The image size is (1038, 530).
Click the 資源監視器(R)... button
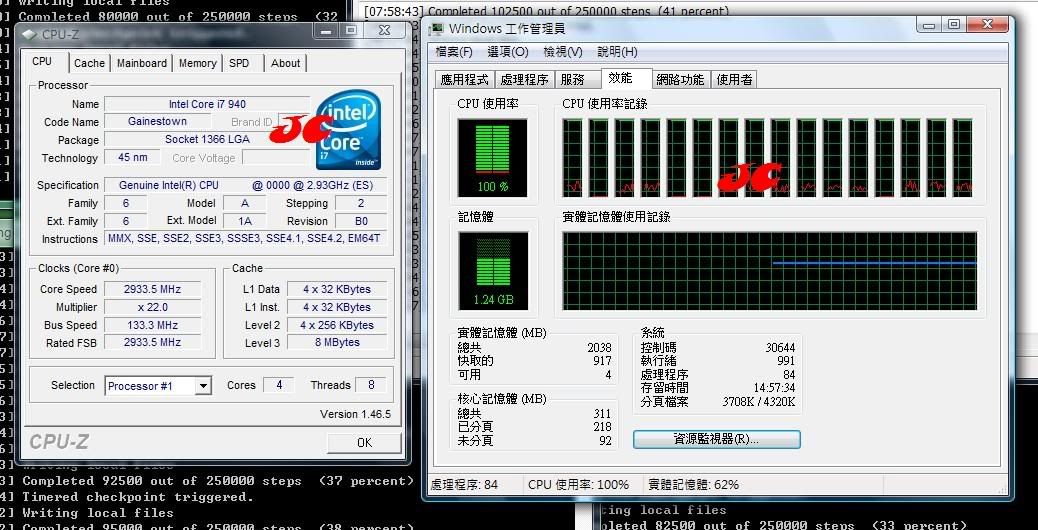[716, 439]
